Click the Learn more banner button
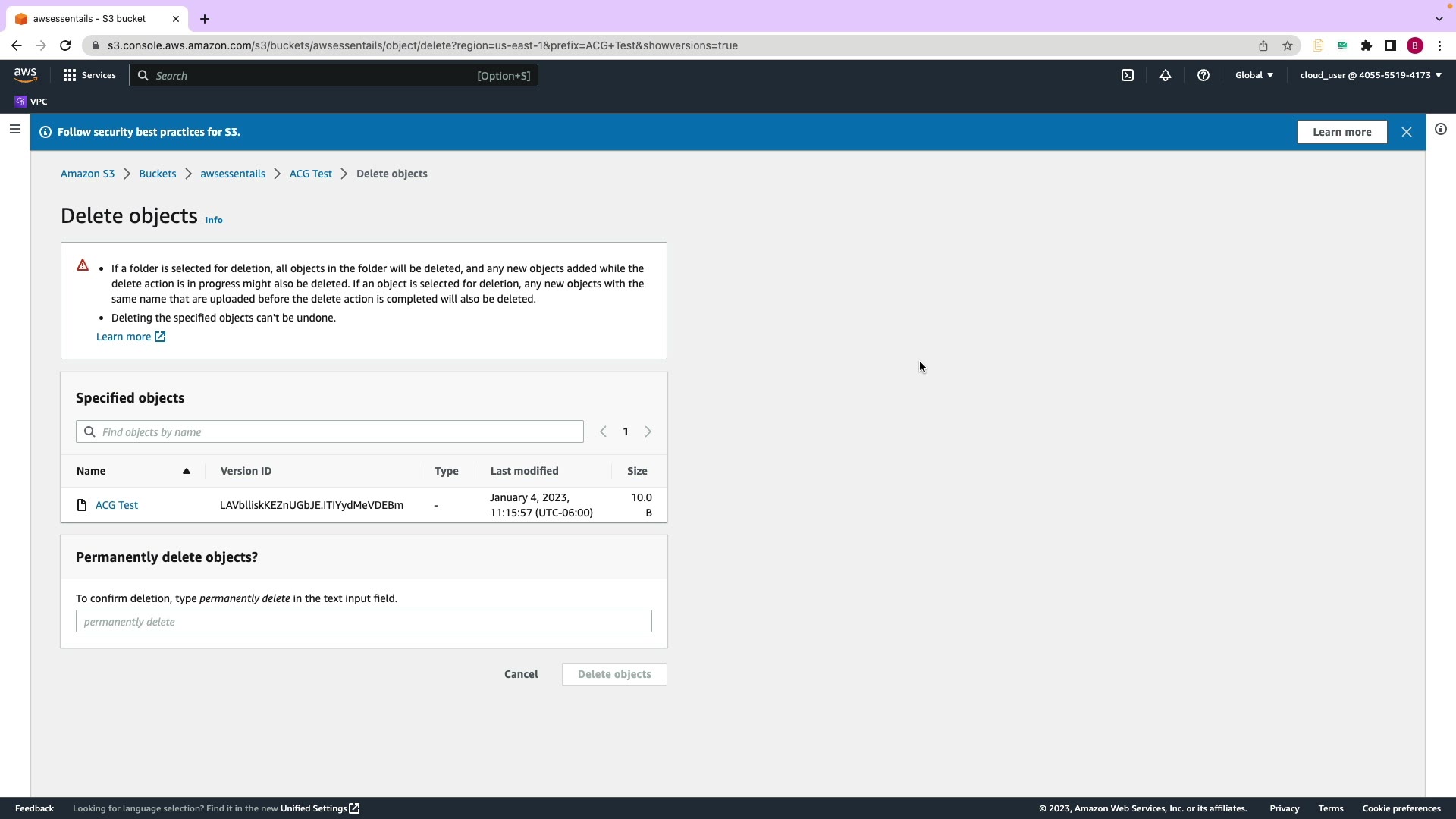 (1341, 132)
